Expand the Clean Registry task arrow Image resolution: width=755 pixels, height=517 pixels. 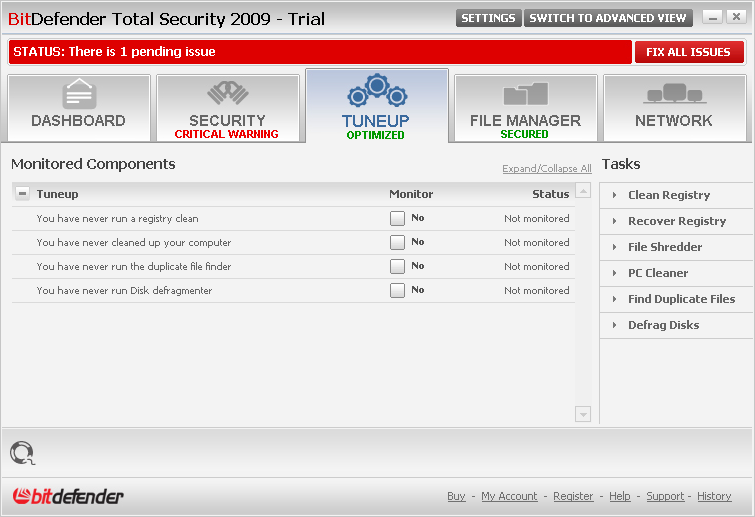[x=614, y=195]
